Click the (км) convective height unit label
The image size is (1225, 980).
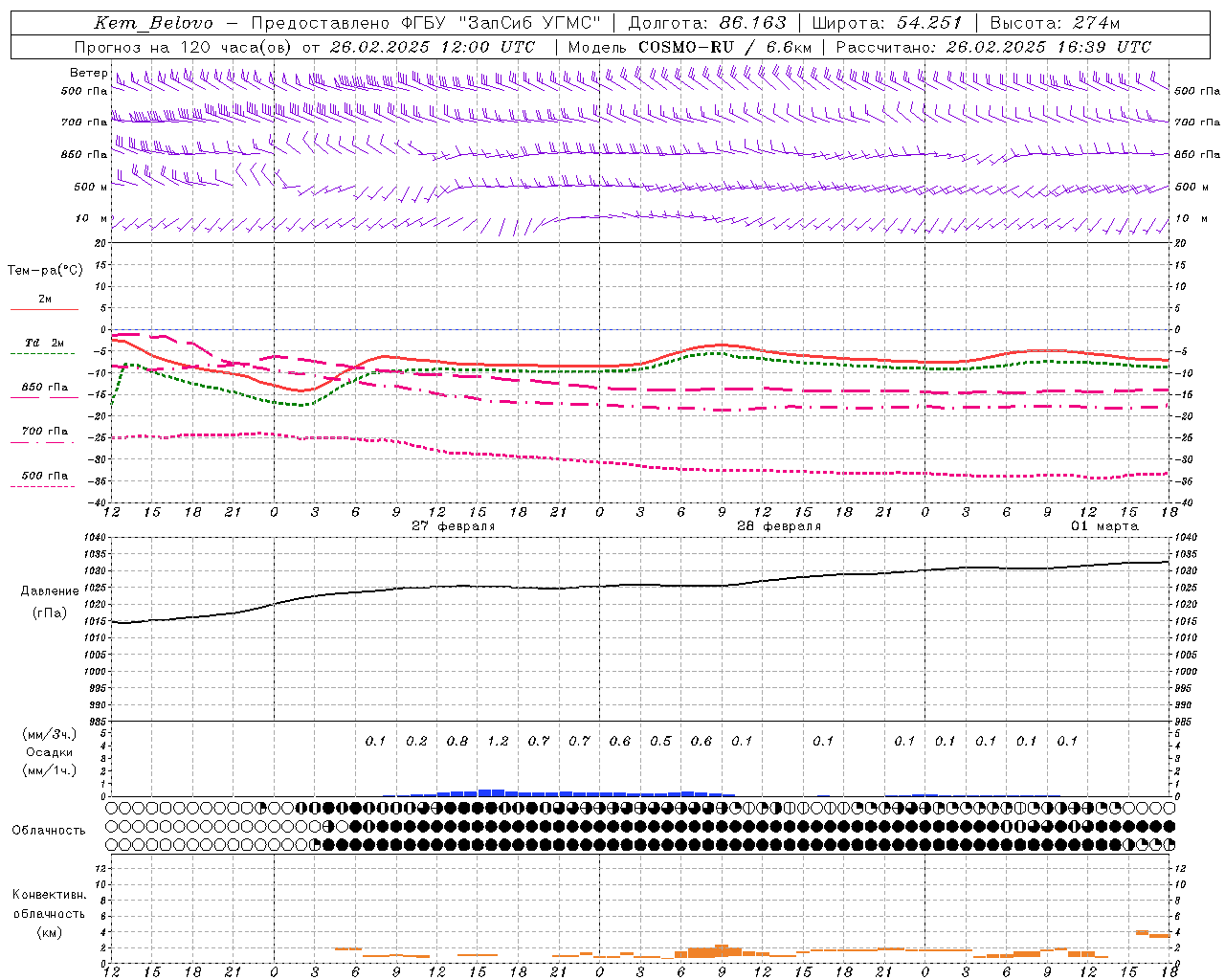pos(49,931)
